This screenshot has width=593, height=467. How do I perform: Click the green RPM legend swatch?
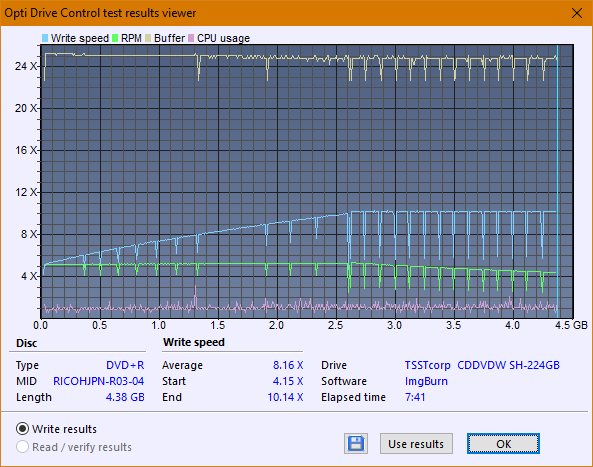pyautogui.click(x=115, y=38)
